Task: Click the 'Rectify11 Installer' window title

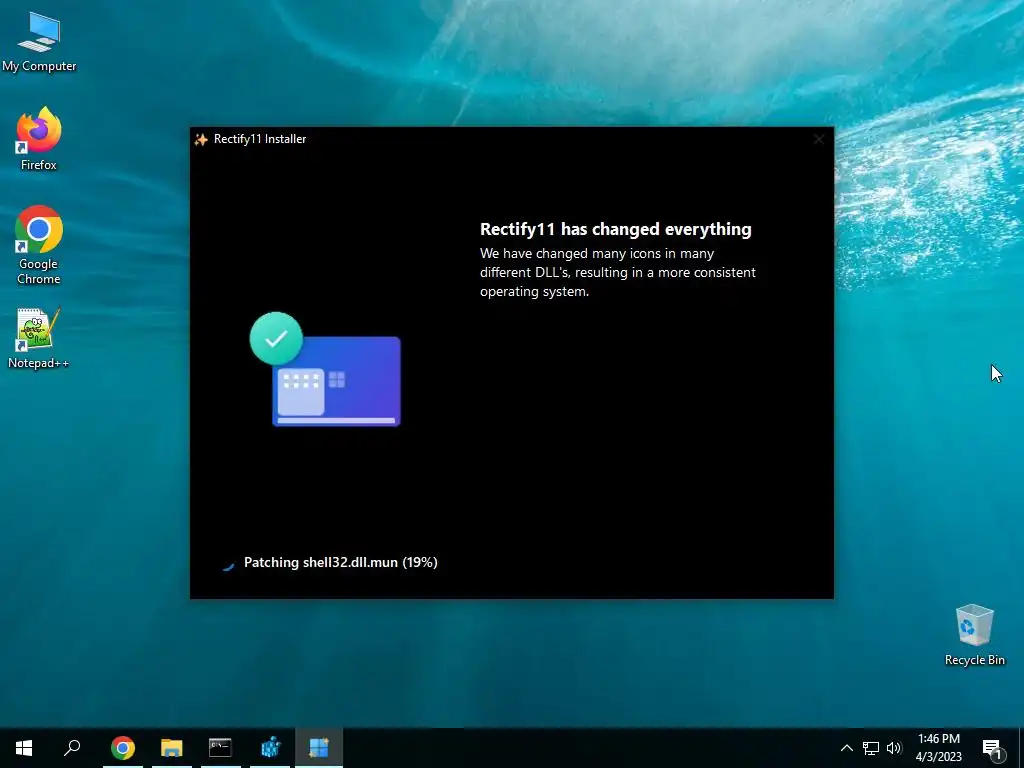Action: pos(260,139)
